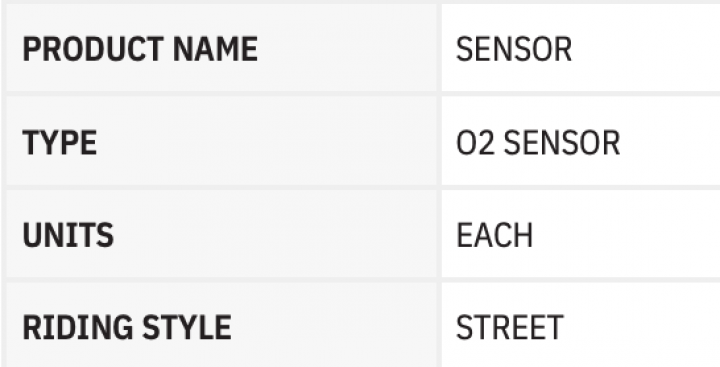Click the PRODUCT NAME label cell
This screenshot has height=367, width=720.
[221, 48]
